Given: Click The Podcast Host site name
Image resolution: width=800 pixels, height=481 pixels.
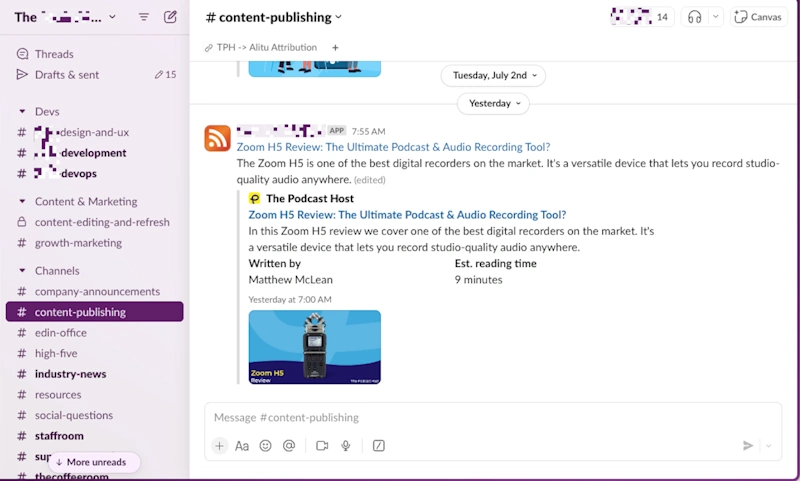Looking at the screenshot, I should (x=310, y=198).
